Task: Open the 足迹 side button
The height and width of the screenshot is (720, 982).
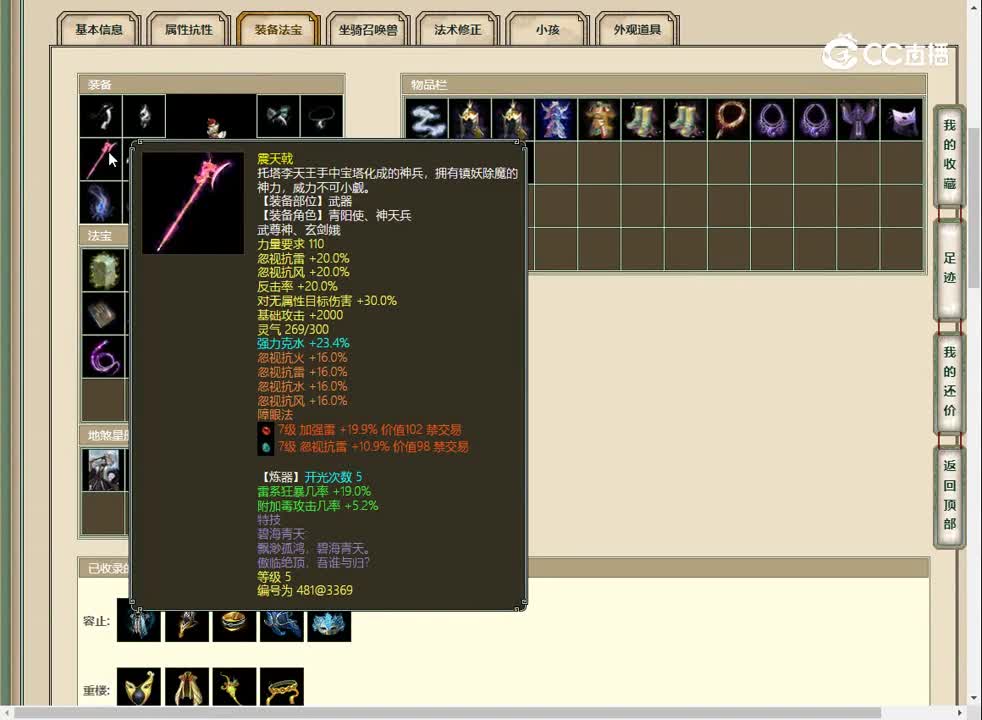Action: tap(949, 268)
